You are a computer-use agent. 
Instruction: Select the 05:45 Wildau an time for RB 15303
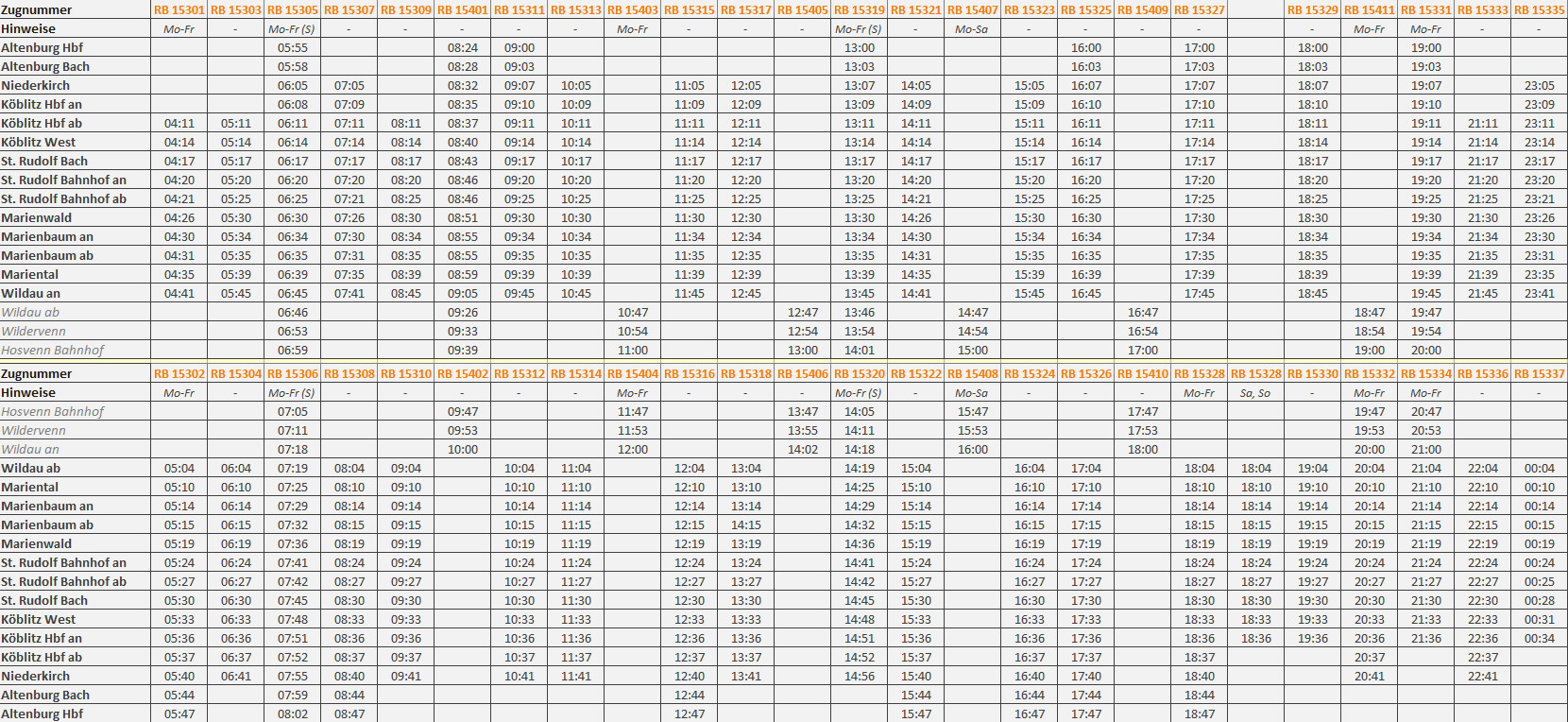pos(236,293)
